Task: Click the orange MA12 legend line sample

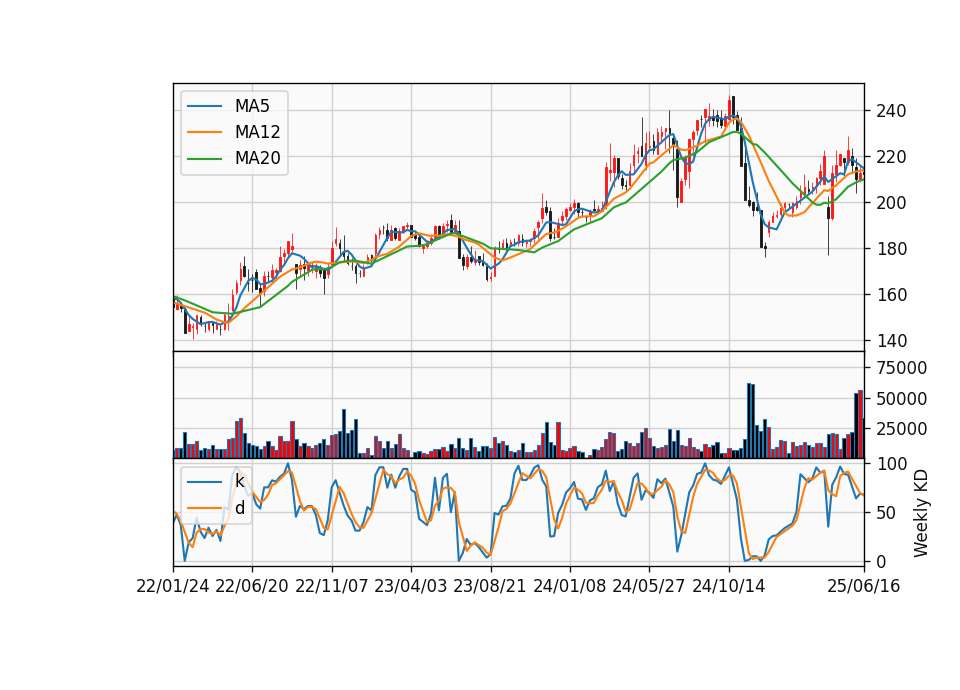Action: (204, 132)
